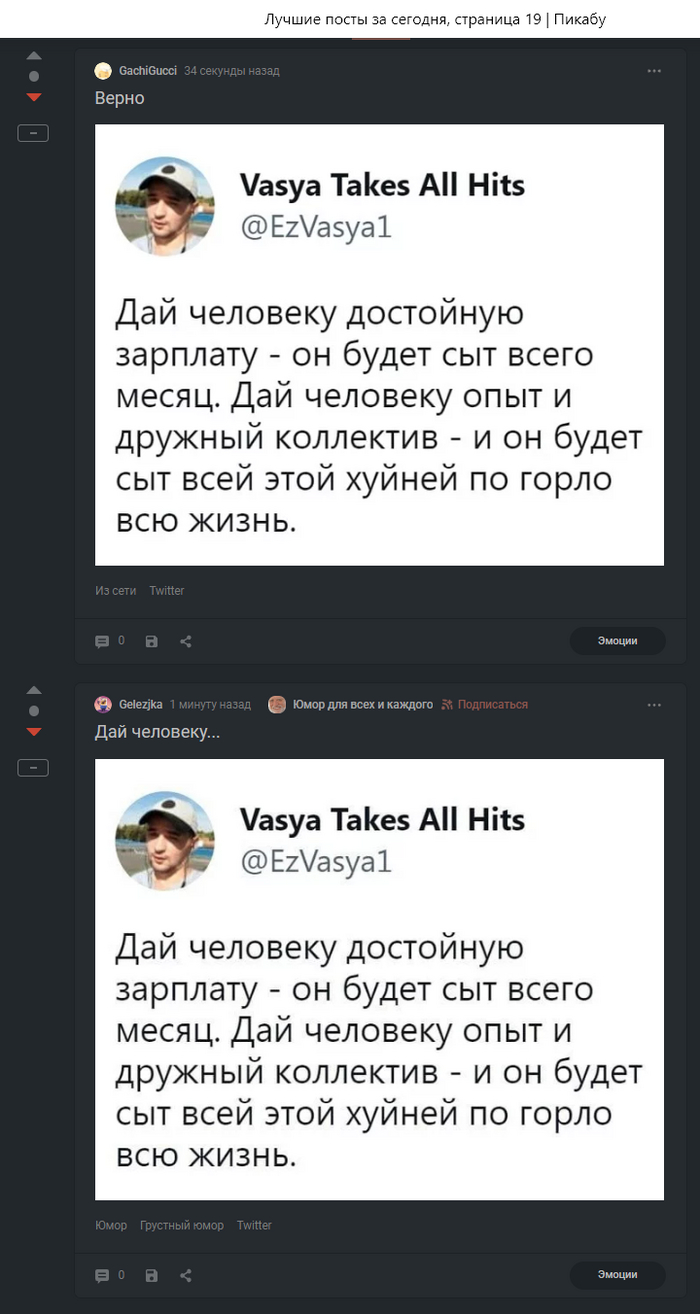This screenshot has width=700, height=1314.
Task: Open Gelezjka's profile avatar
Action: [x=103, y=704]
